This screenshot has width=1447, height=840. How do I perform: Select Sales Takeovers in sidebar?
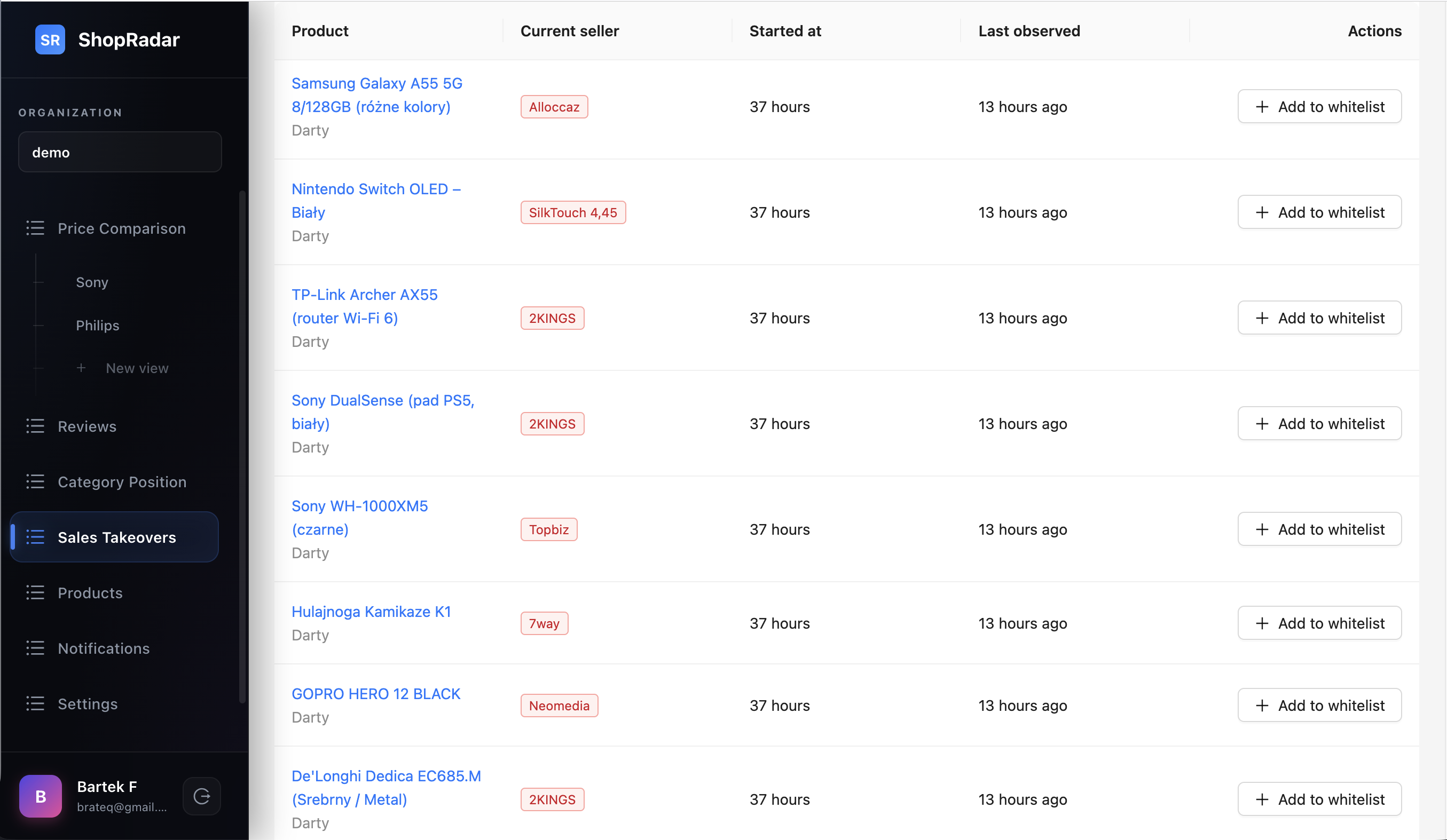pyautogui.click(x=116, y=537)
